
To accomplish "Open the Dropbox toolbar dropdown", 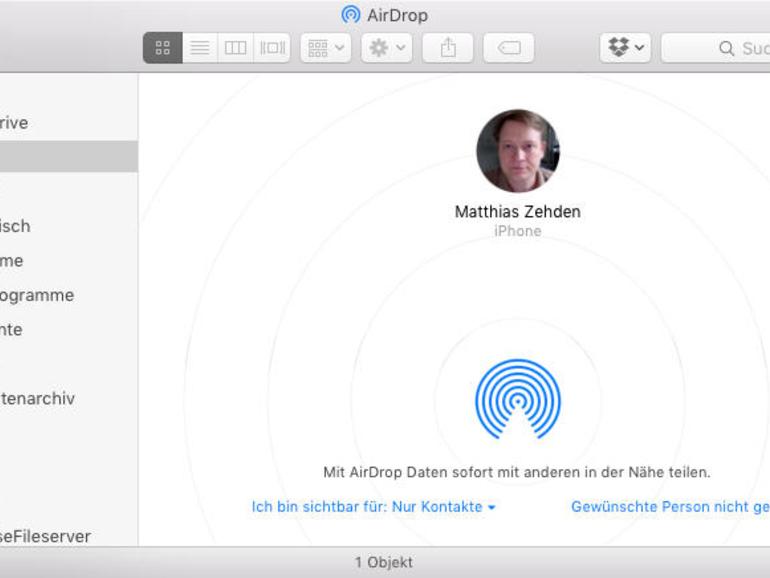I will (625, 48).
